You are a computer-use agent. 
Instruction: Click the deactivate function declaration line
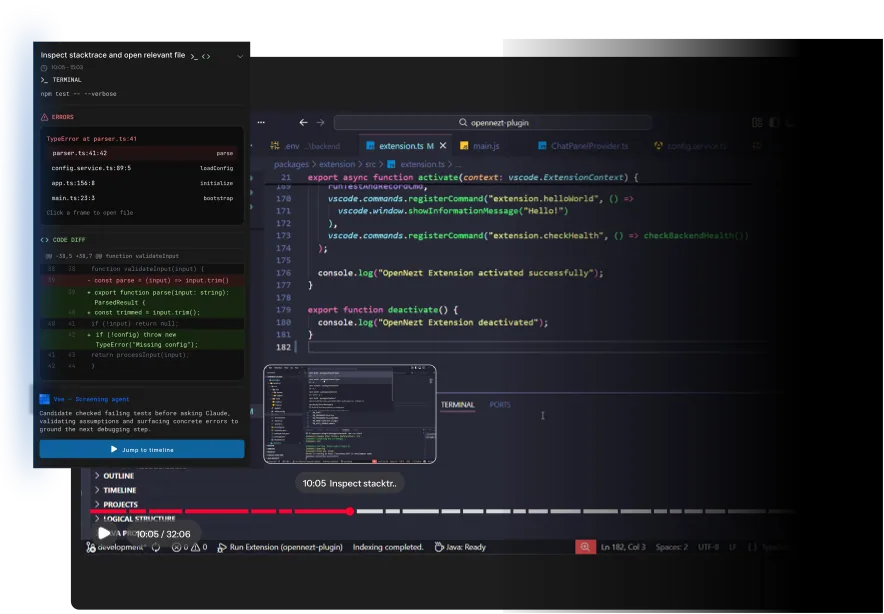tap(383, 310)
